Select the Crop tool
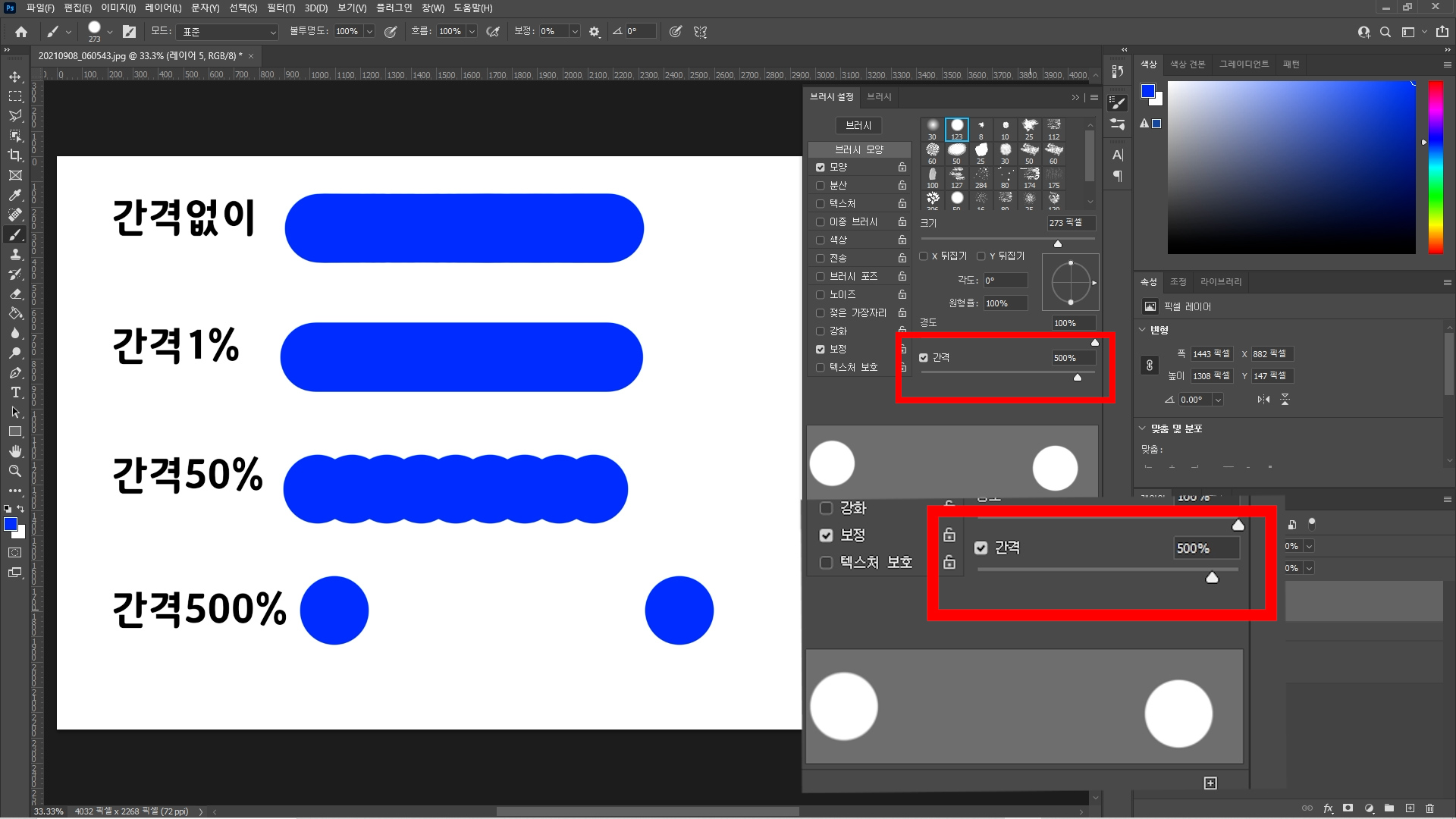This screenshot has height=819, width=1456. 15,155
